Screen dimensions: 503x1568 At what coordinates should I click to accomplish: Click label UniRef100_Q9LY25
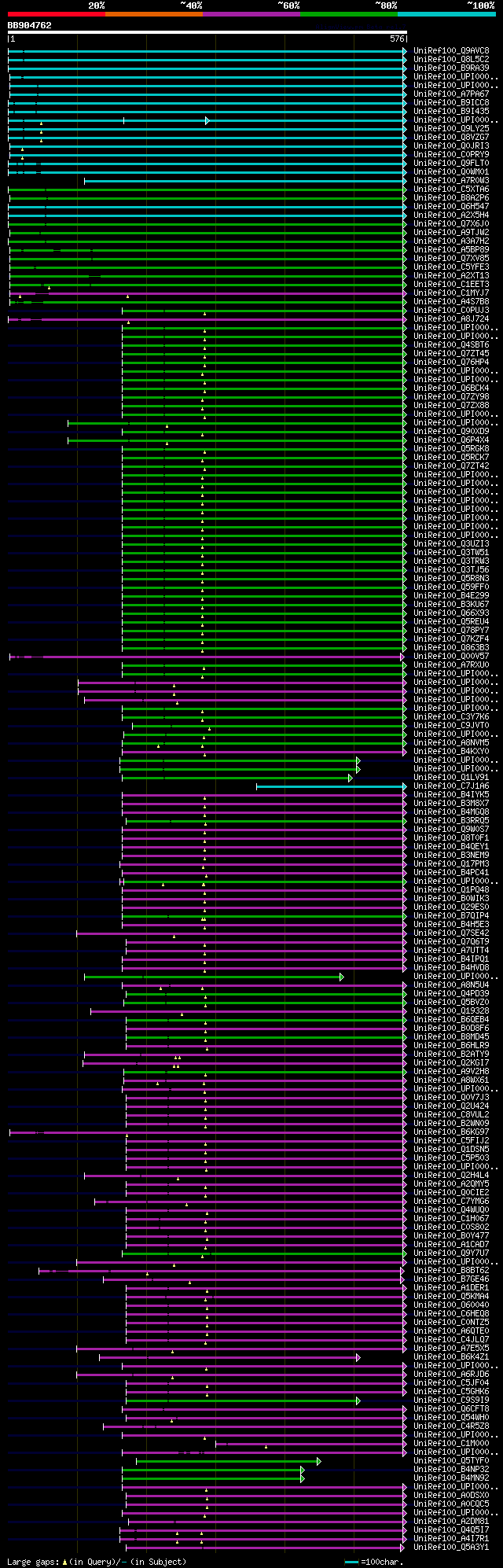point(451,128)
